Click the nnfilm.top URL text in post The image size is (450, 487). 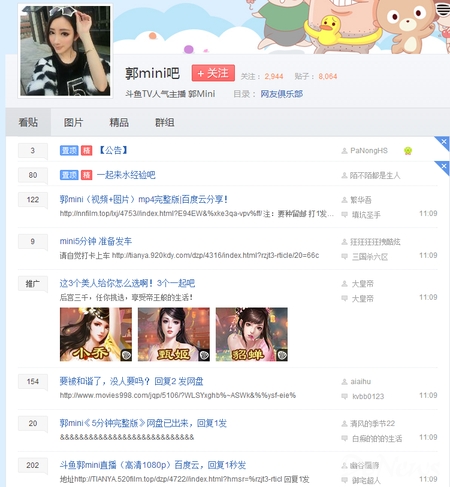tap(161, 213)
